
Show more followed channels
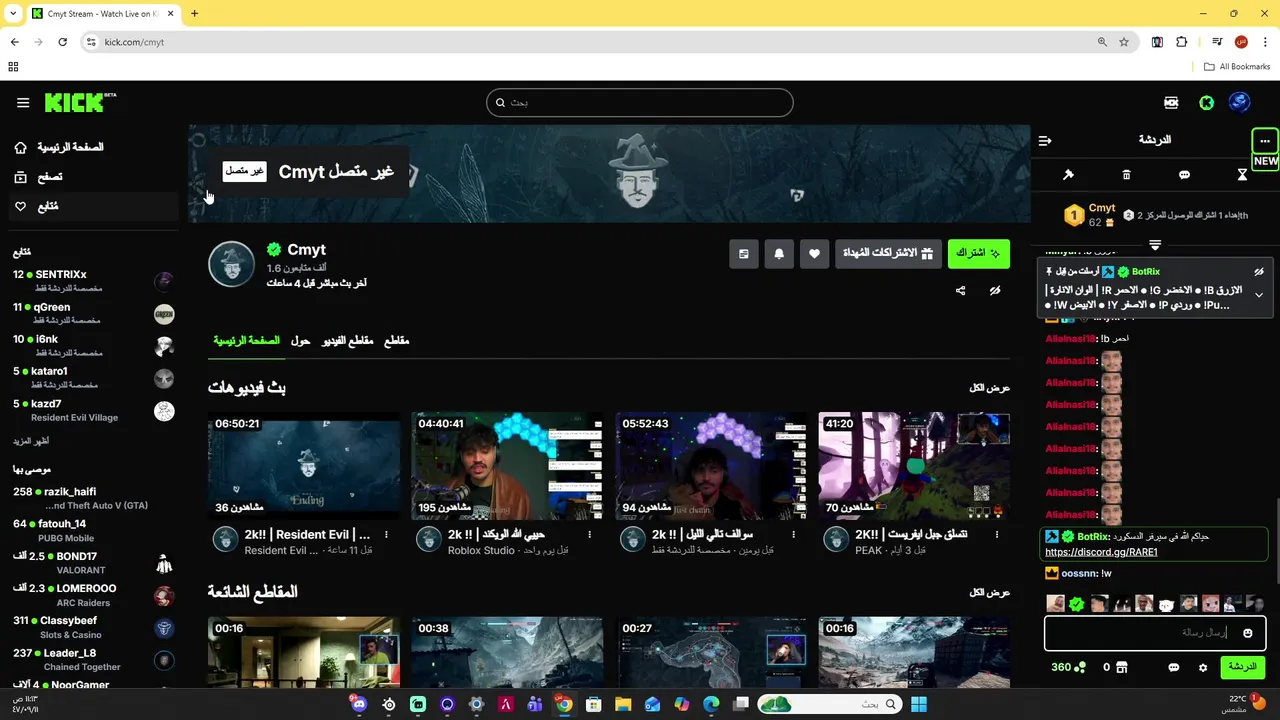31,441
